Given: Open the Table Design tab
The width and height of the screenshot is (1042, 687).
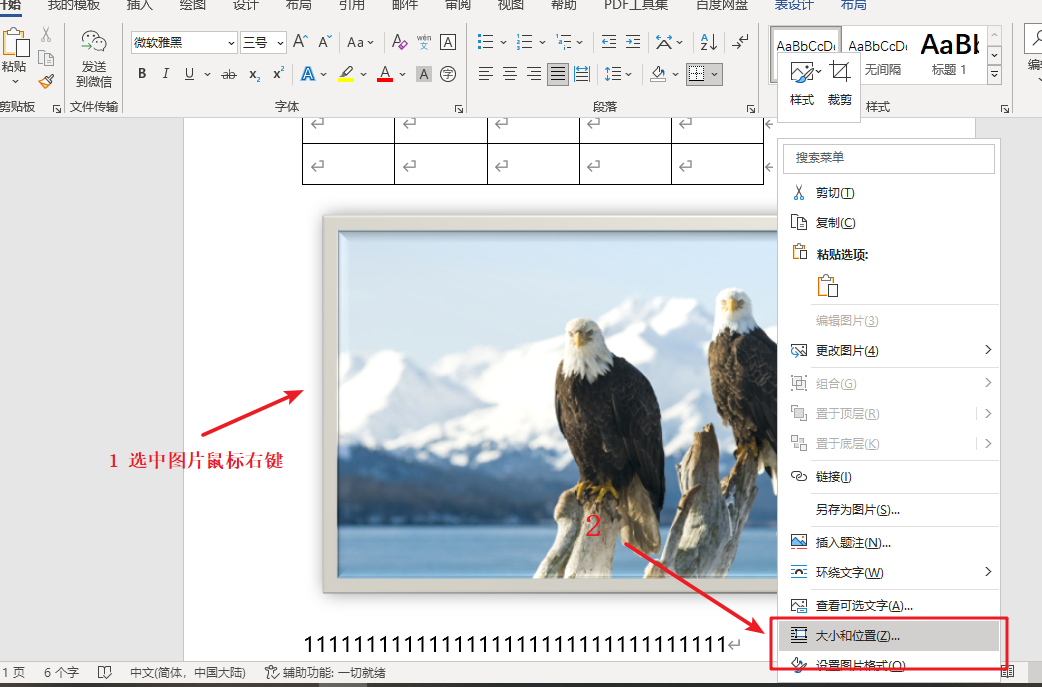Looking at the screenshot, I should [x=794, y=5].
